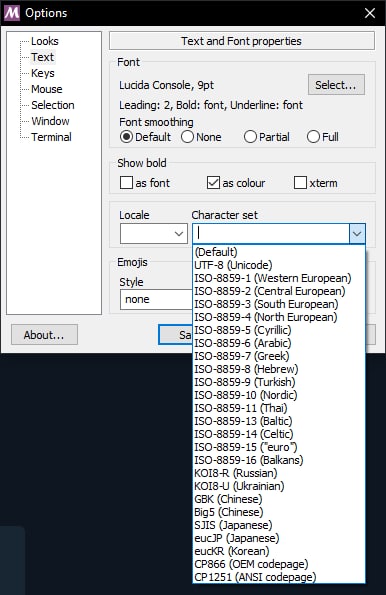Viewport: 386px width, 595px height.
Task: Select ISO-8859-11 (Thai)
Action: 279,408
